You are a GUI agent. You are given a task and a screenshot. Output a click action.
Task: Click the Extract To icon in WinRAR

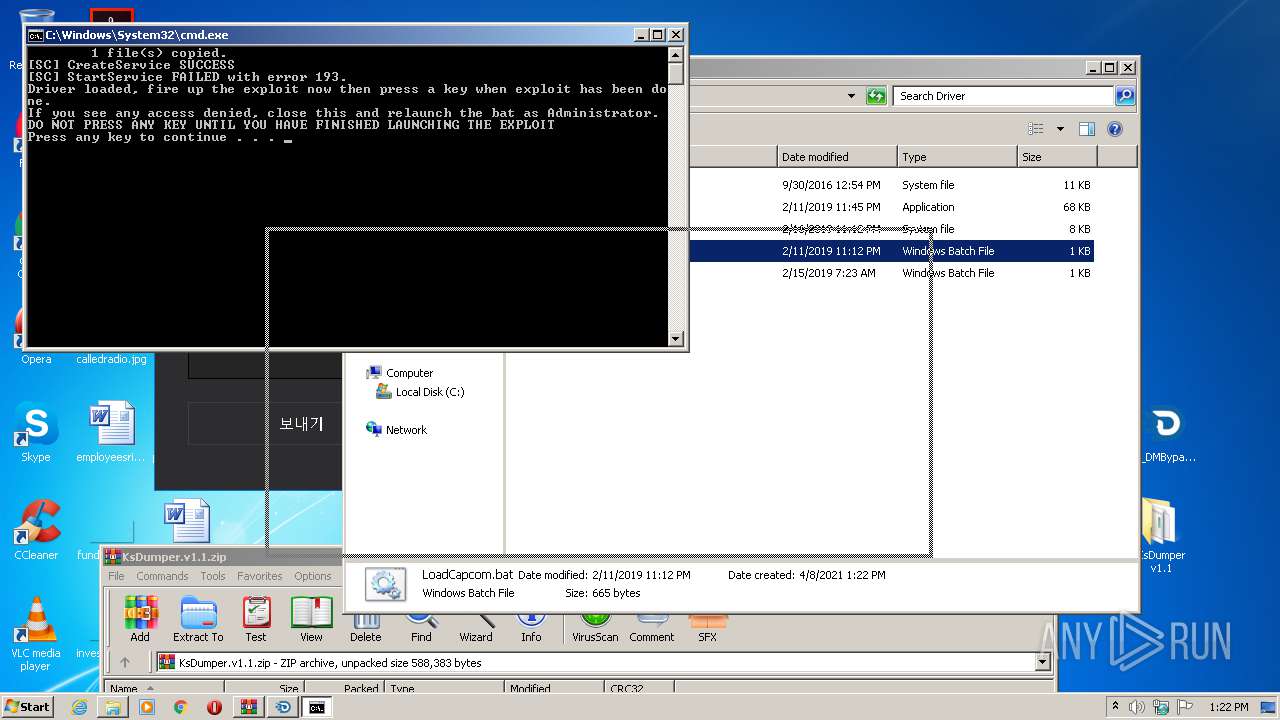click(198, 619)
